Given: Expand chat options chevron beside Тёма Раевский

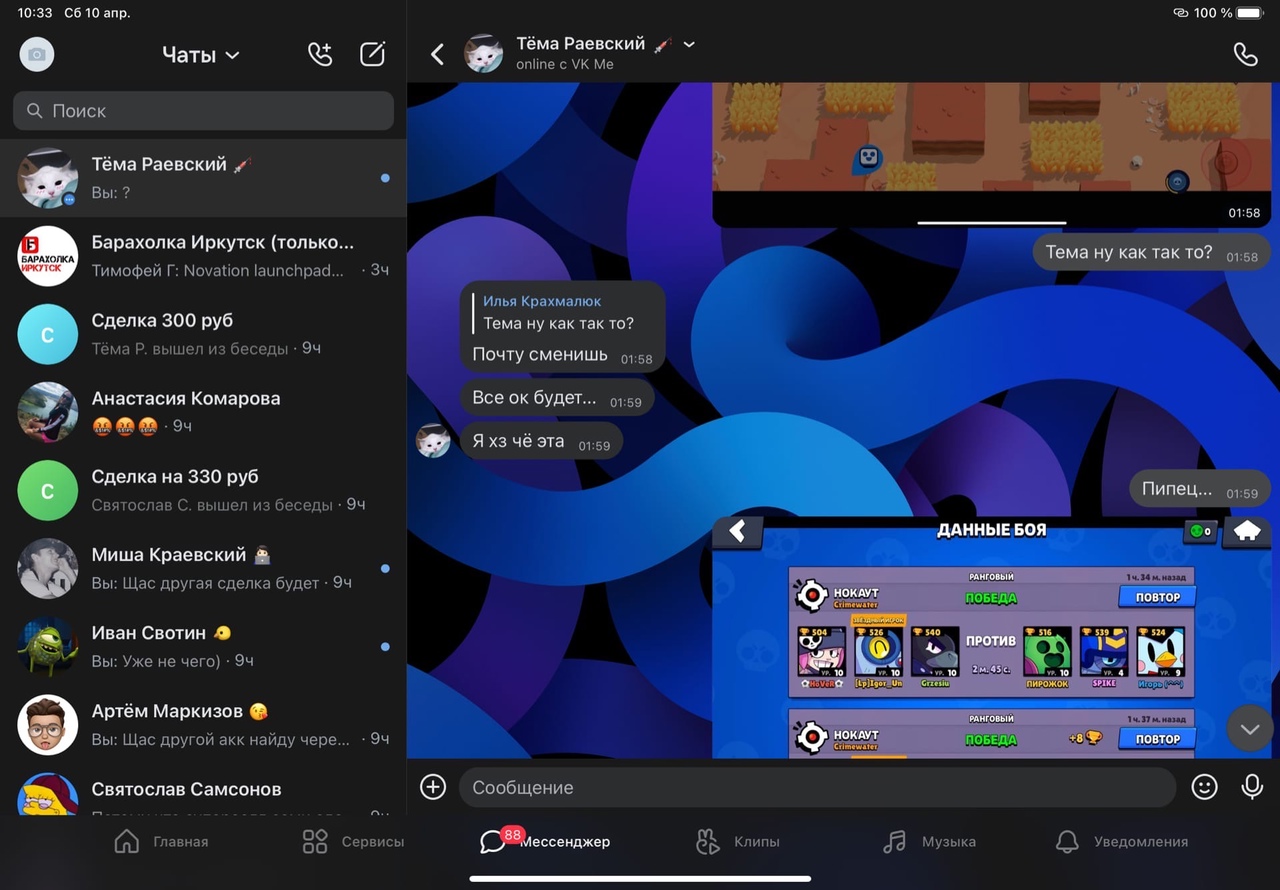Looking at the screenshot, I should click(x=689, y=44).
